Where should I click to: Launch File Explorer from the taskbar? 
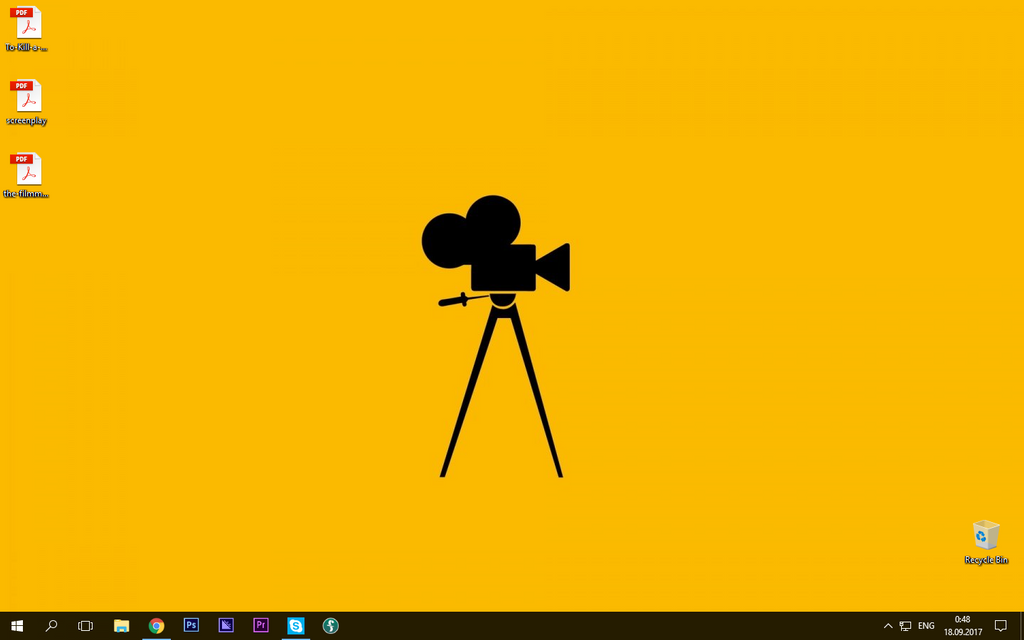[122, 626]
